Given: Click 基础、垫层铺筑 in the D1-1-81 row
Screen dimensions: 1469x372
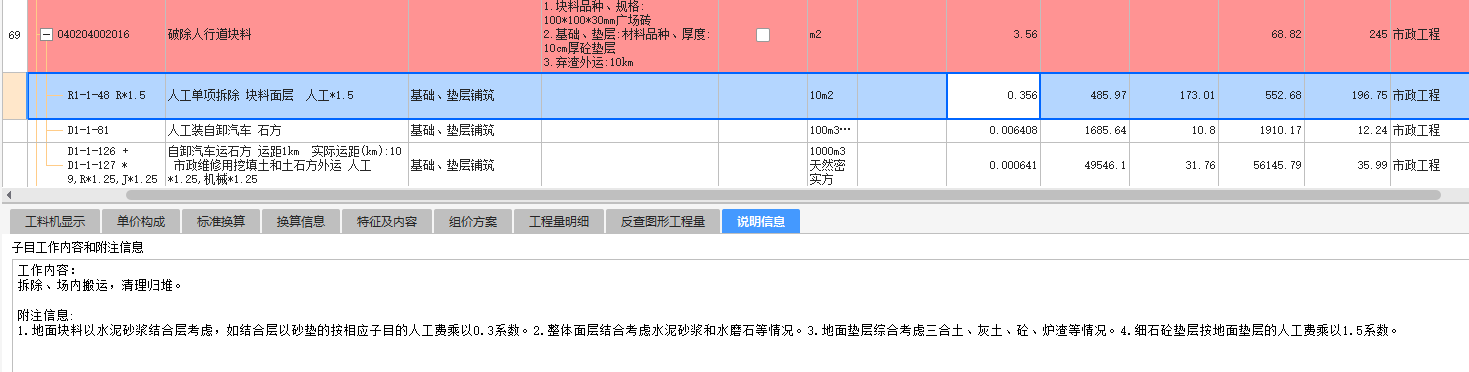Looking at the screenshot, I should tap(474, 131).
